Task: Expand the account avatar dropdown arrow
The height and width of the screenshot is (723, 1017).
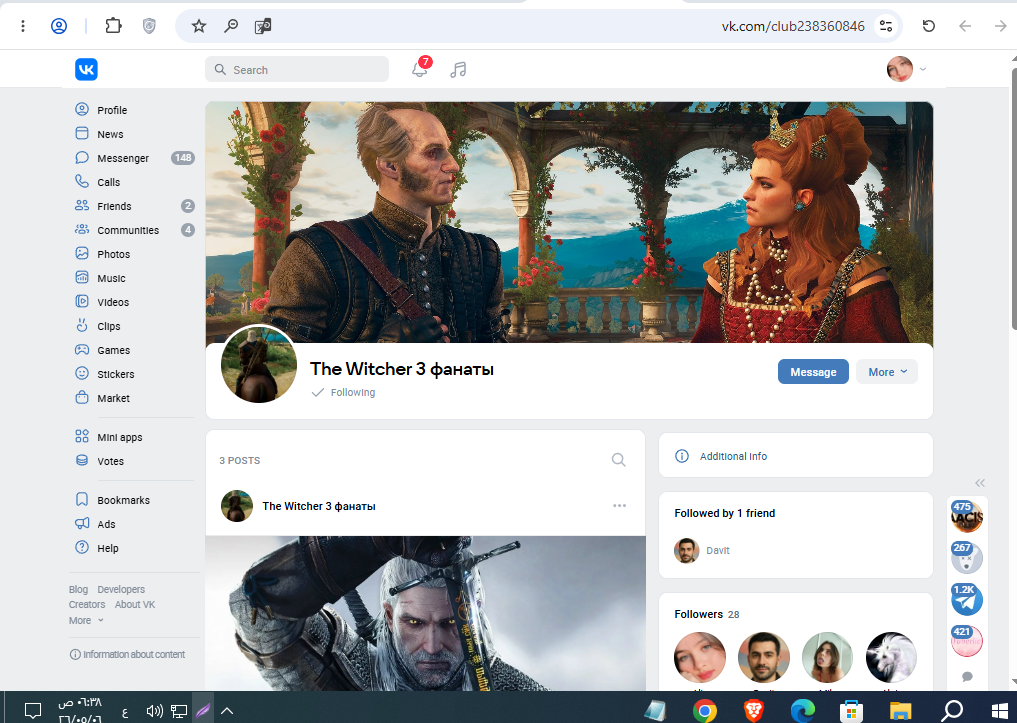Action: point(922,69)
